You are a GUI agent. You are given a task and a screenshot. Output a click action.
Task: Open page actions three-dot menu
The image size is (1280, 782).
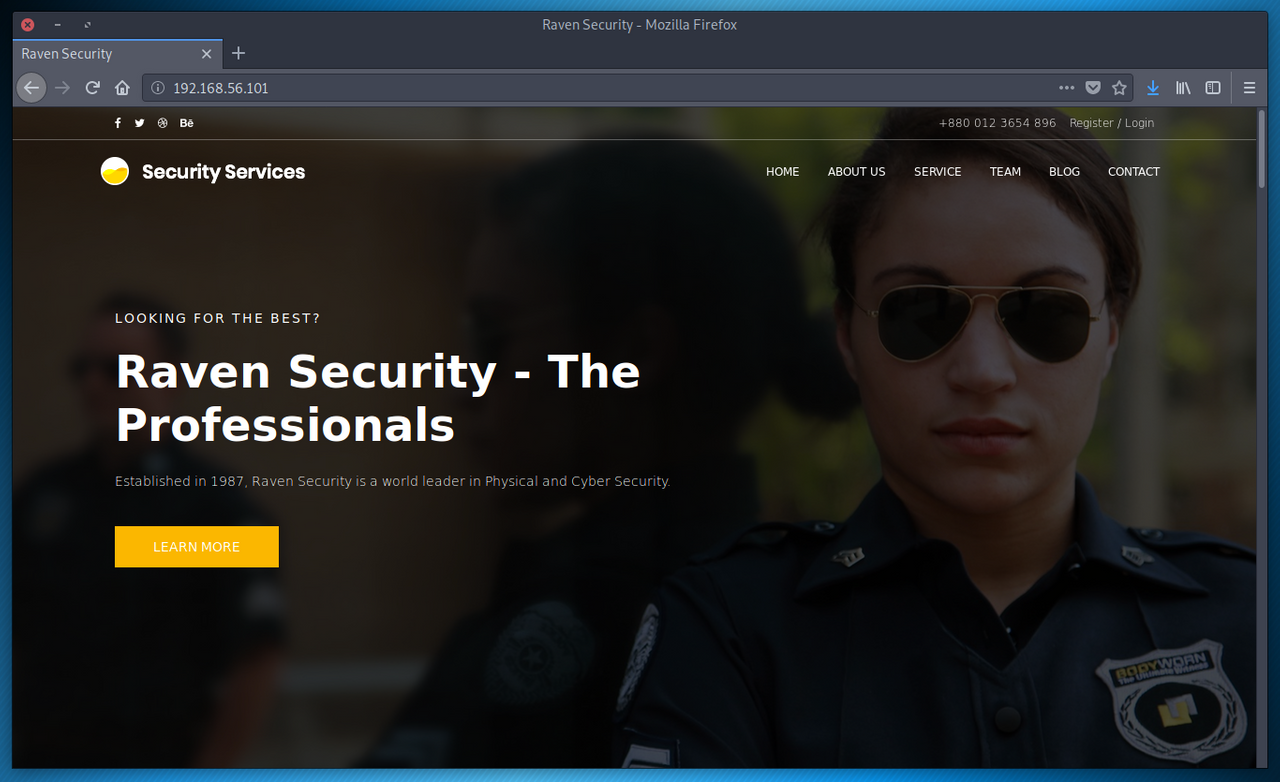click(x=1067, y=88)
